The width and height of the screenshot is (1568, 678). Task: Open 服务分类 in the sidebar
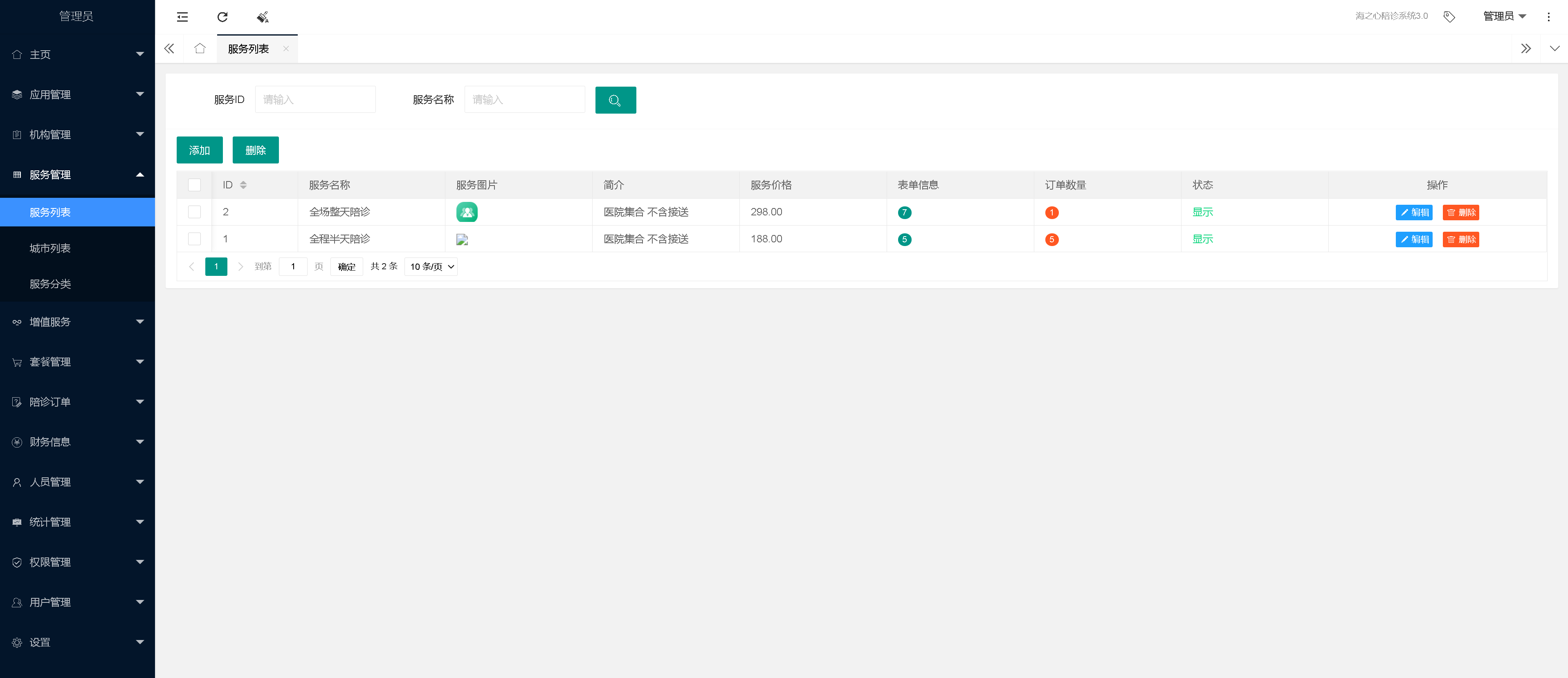coord(50,284)
